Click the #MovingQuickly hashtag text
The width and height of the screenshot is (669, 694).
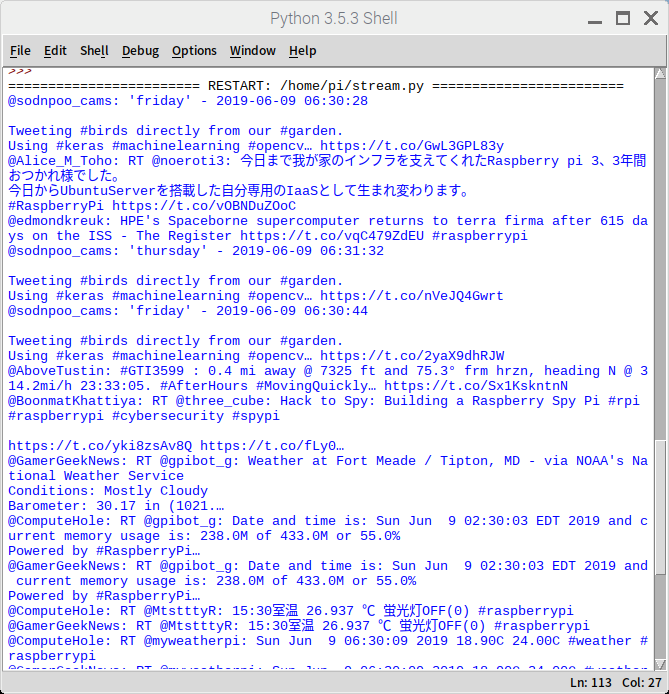click(316, 386)
